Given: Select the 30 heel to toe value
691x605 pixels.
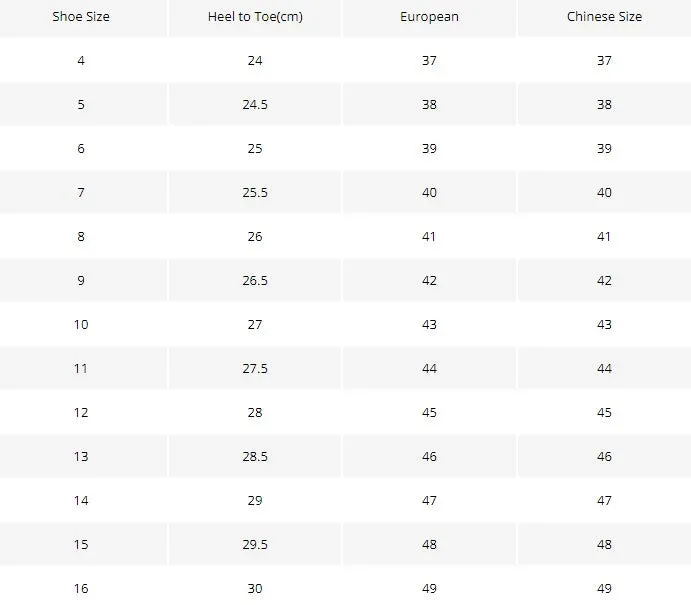Looking at the screenshot, I should coord(255,589).
